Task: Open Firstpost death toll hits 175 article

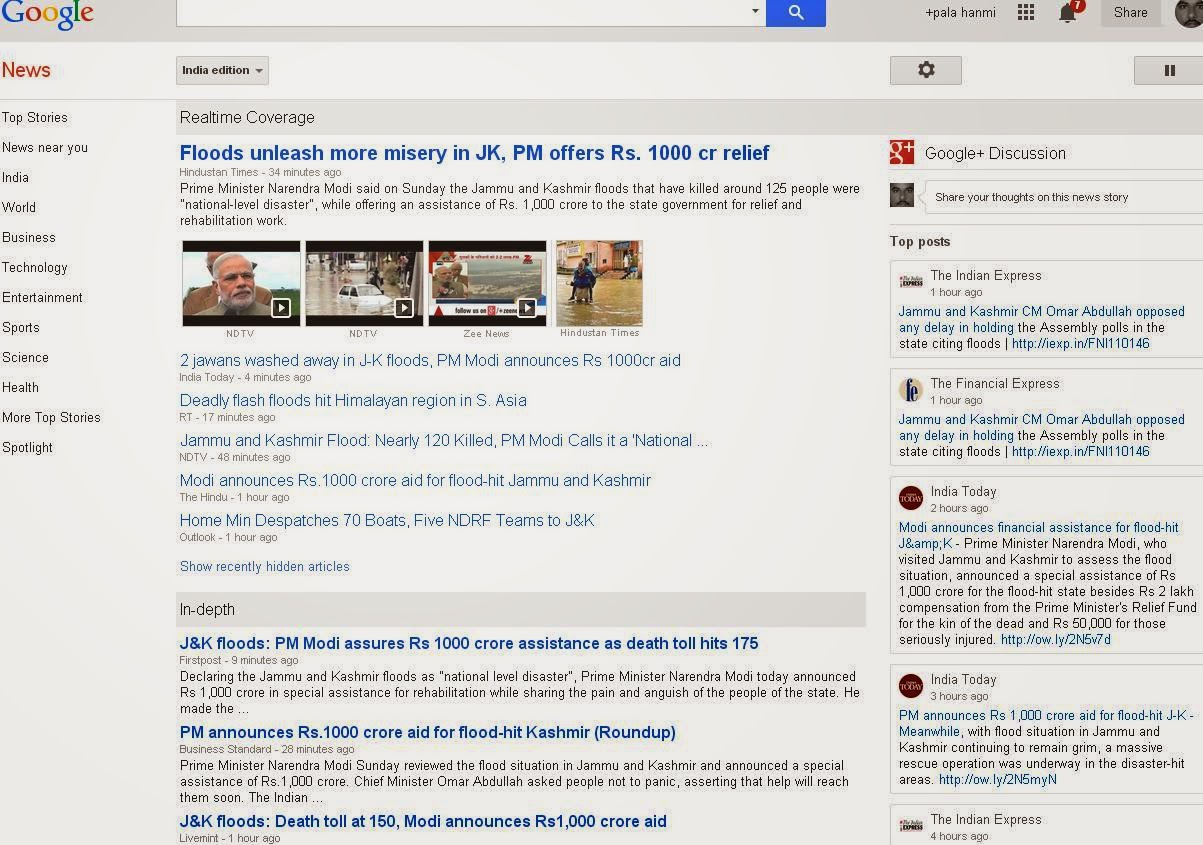Action: 469,643
